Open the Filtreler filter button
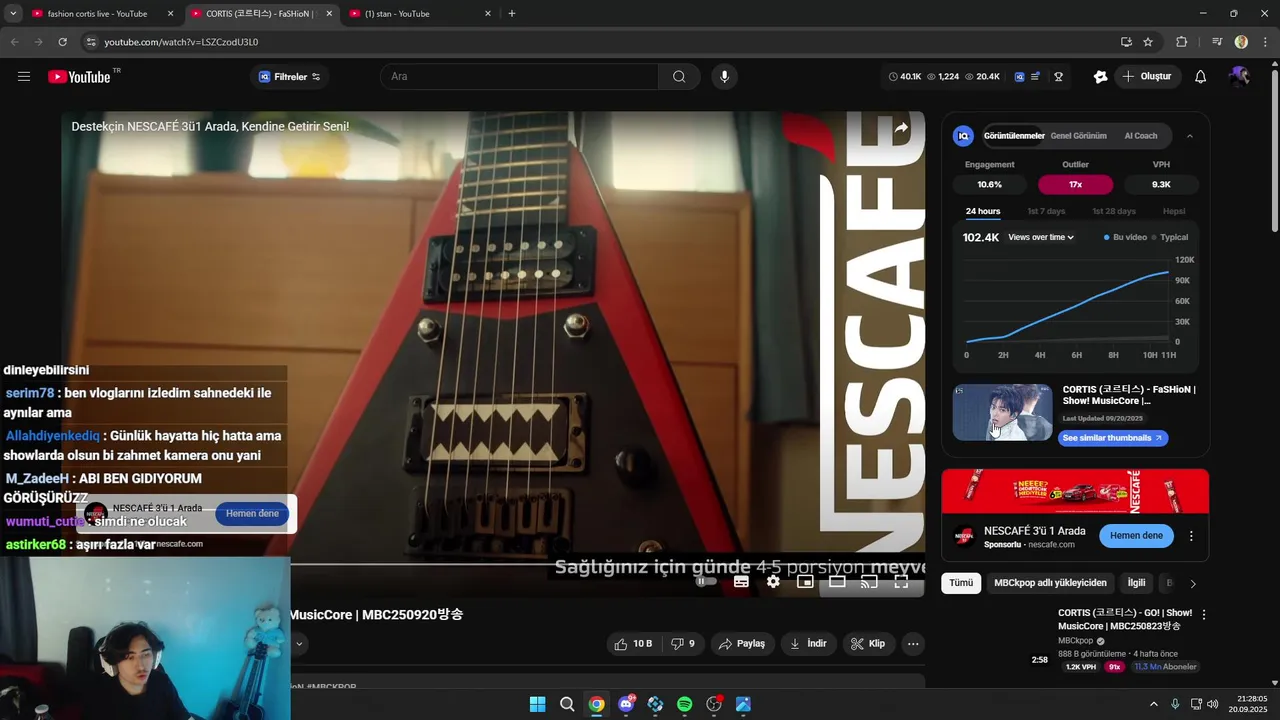Screen dimensions: 1280x720 tap(289, 77)
